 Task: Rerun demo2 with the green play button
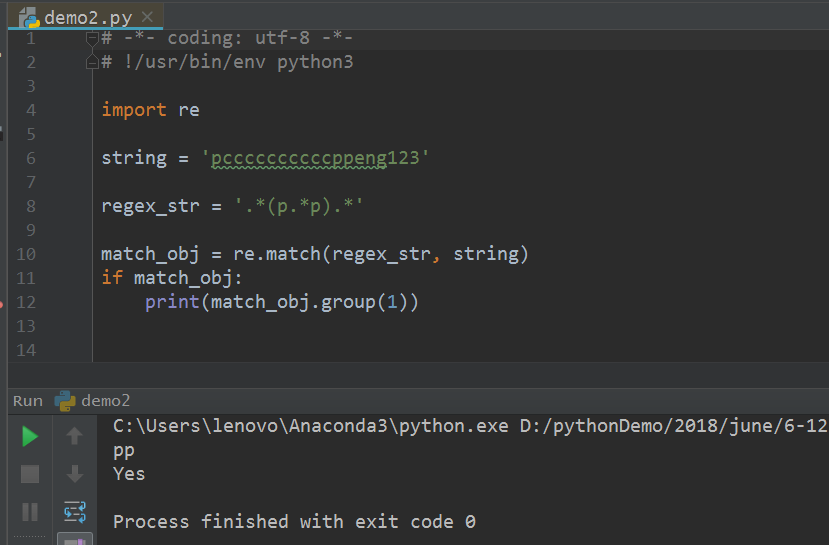pos(30,437)
